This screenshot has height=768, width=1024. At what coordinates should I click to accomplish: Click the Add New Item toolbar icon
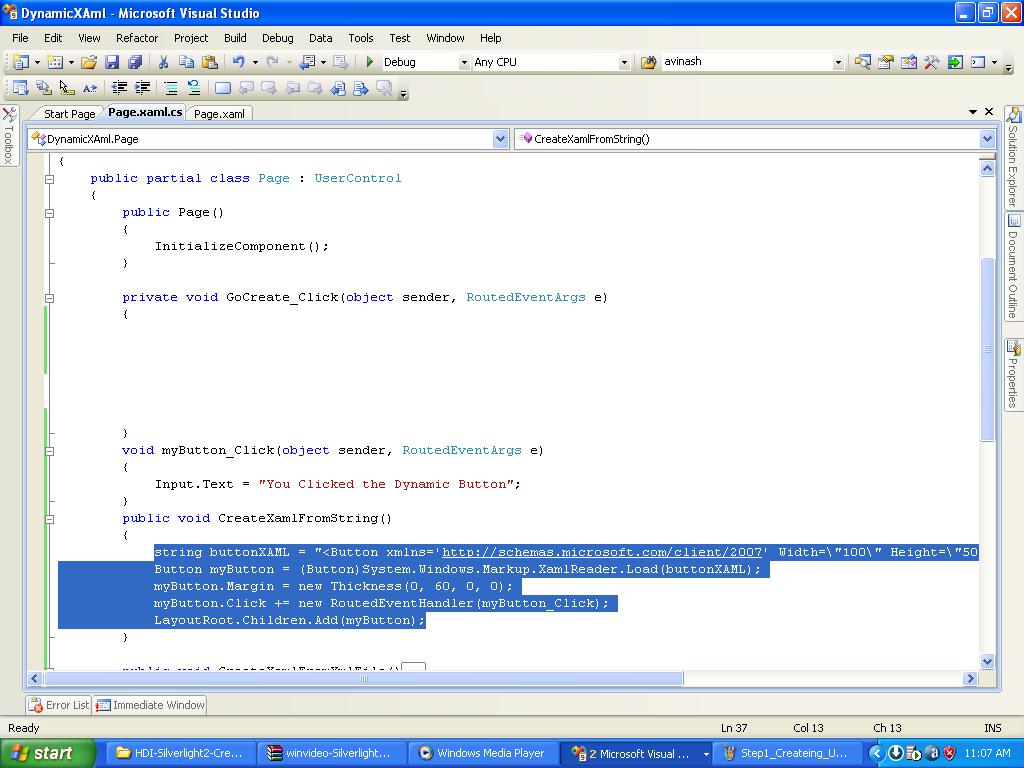[55, 62]
